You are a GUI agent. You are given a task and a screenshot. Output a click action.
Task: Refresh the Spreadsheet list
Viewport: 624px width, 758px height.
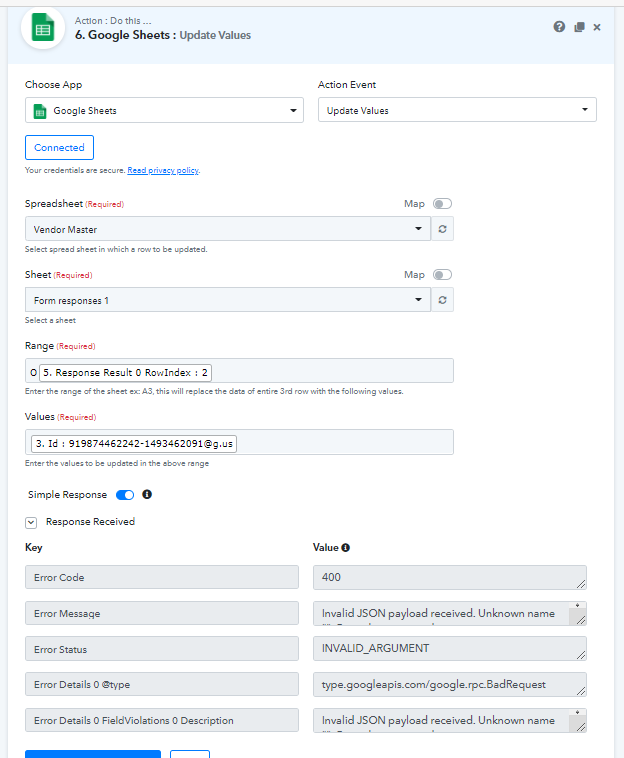(442, 229)
